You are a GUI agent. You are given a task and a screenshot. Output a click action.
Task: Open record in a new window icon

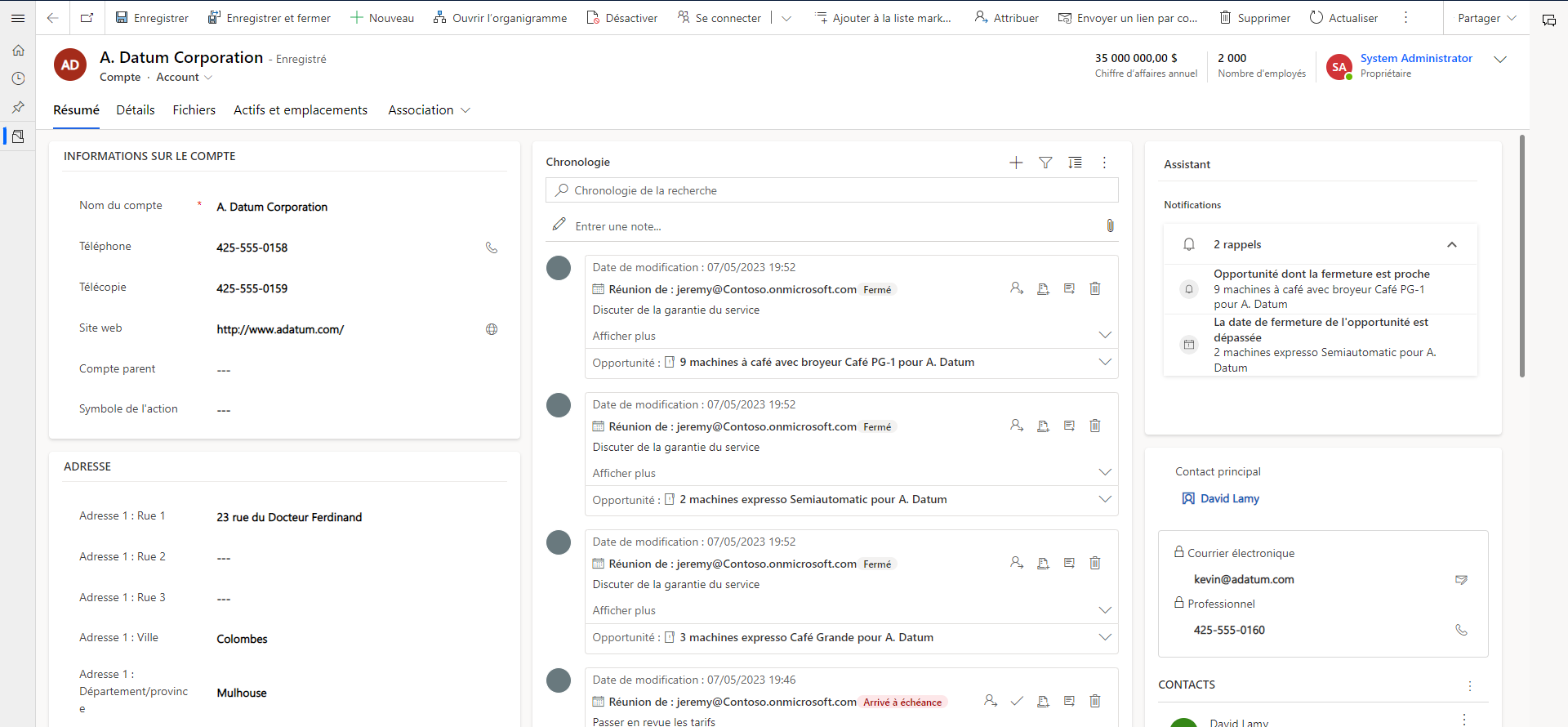click(87, 18)
